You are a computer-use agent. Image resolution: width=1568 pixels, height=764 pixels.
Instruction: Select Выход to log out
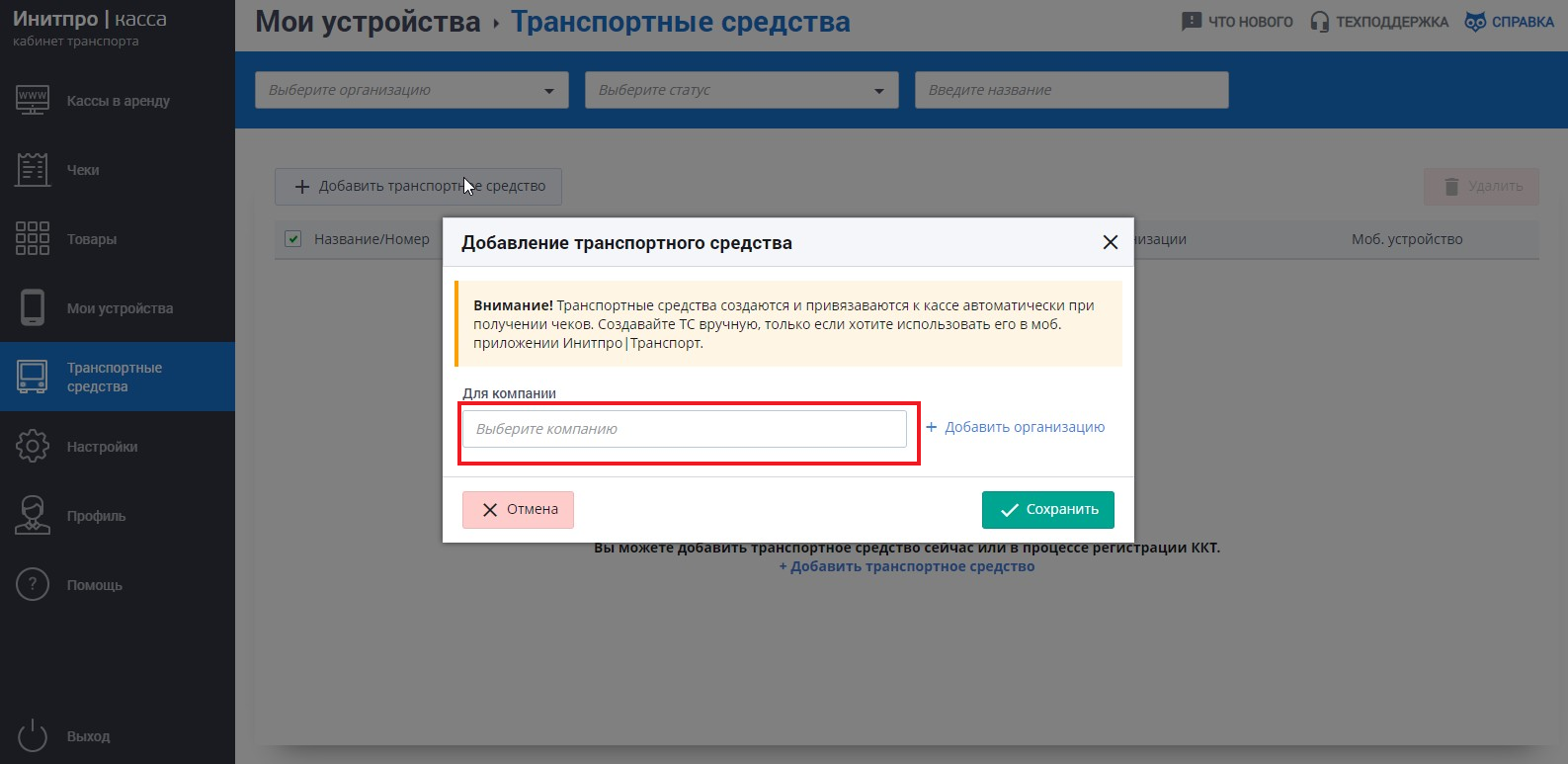118,736
